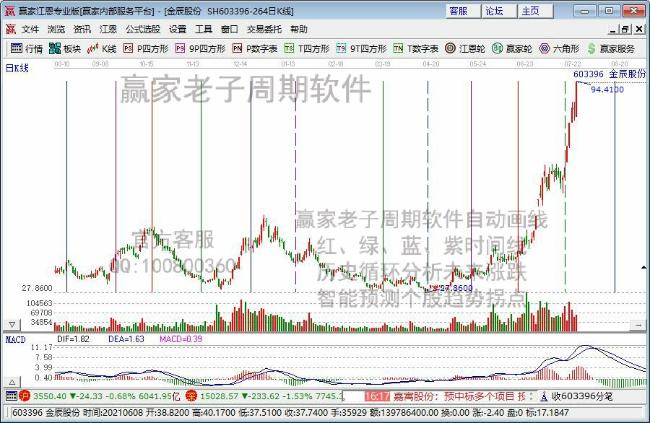Select the 日K线 period label

[x=17, y=68]
